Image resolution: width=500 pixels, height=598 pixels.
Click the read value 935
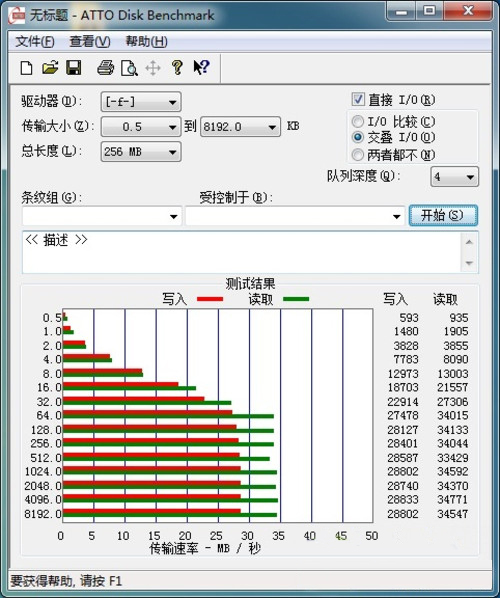(458, 318)
